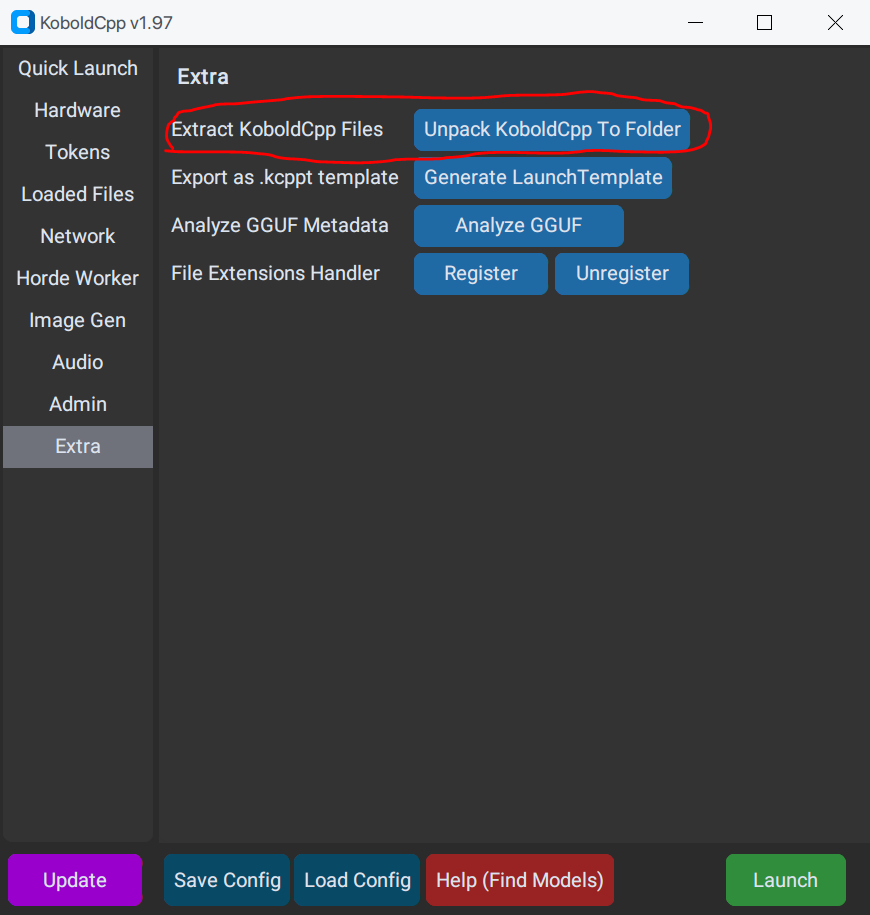This screenshot has width=870, height=915.
Task: Click the 'Extract KoboldCpp Files' label
Action: pos(277,130)
